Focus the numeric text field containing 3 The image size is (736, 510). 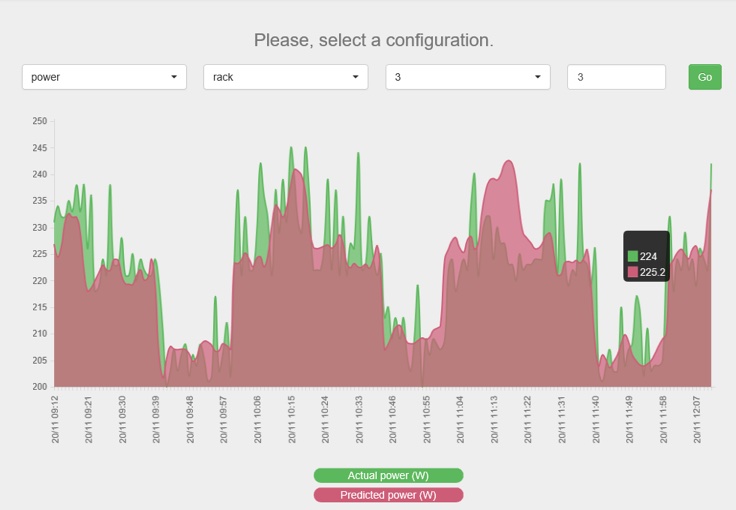tap(616, 77)
